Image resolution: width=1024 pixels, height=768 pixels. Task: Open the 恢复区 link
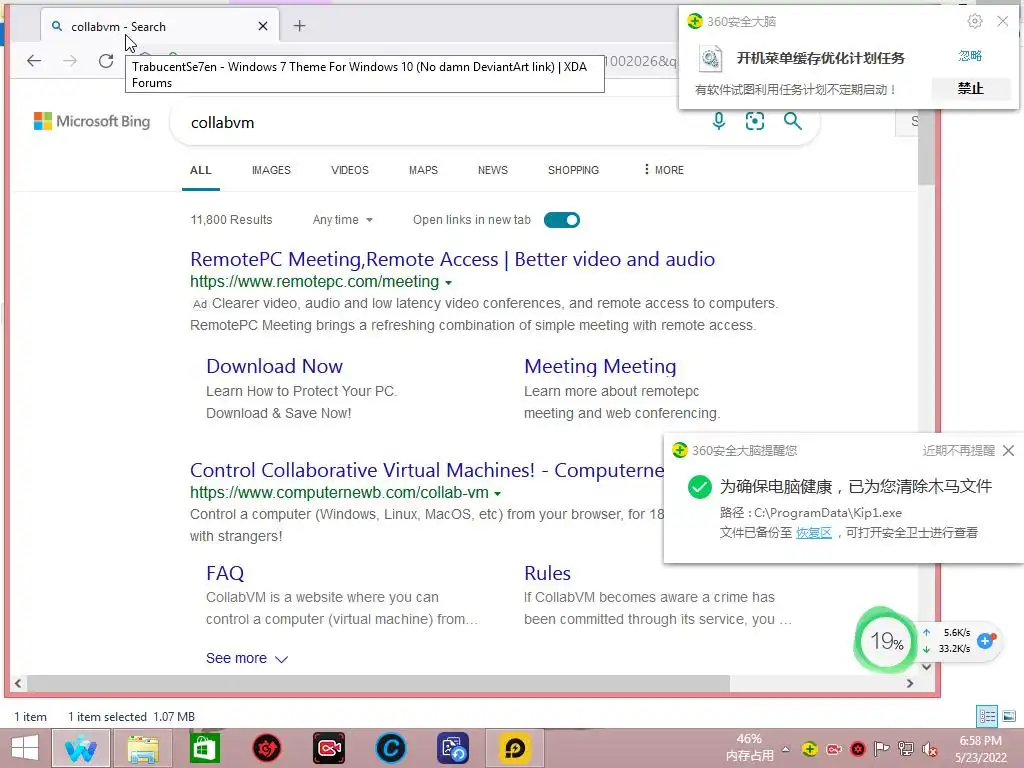point(814,533)
